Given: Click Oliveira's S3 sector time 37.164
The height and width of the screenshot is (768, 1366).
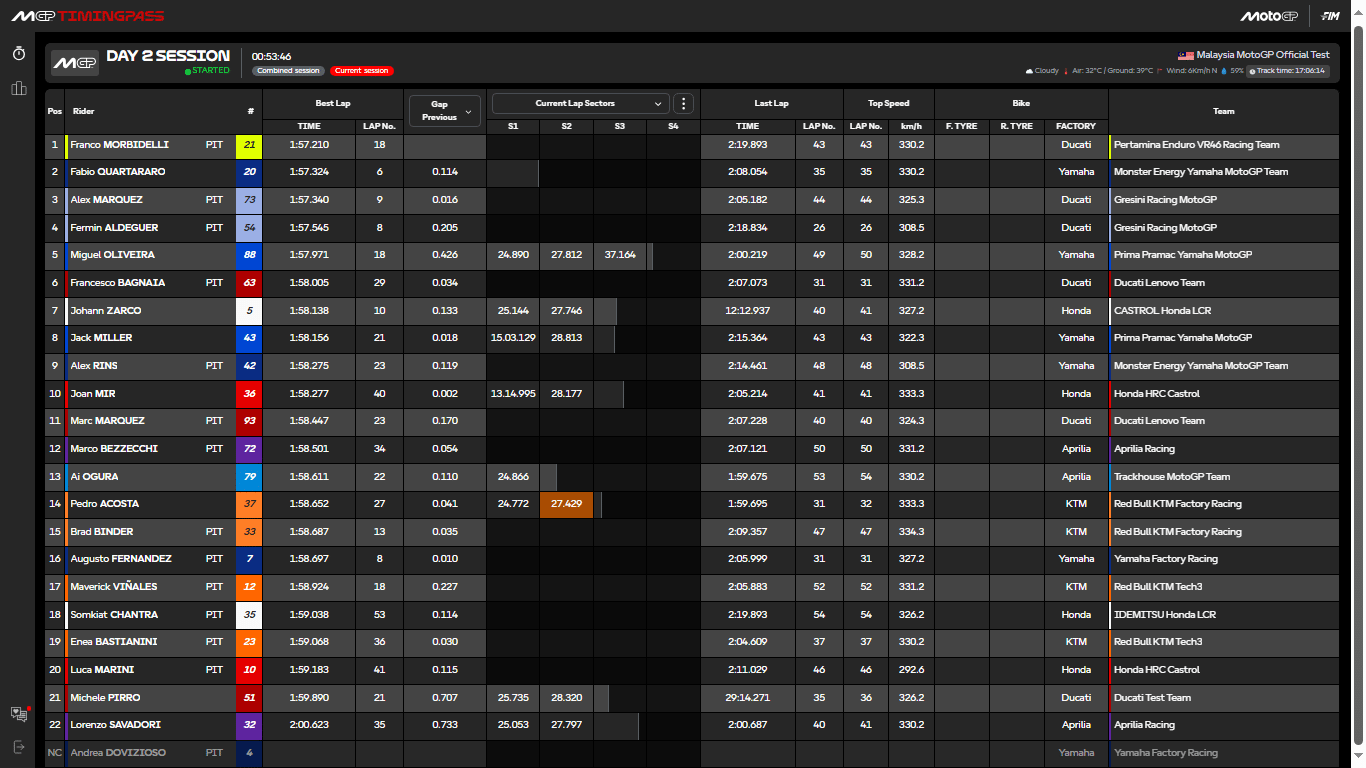Looking at the screenshot, I should 620,255.
